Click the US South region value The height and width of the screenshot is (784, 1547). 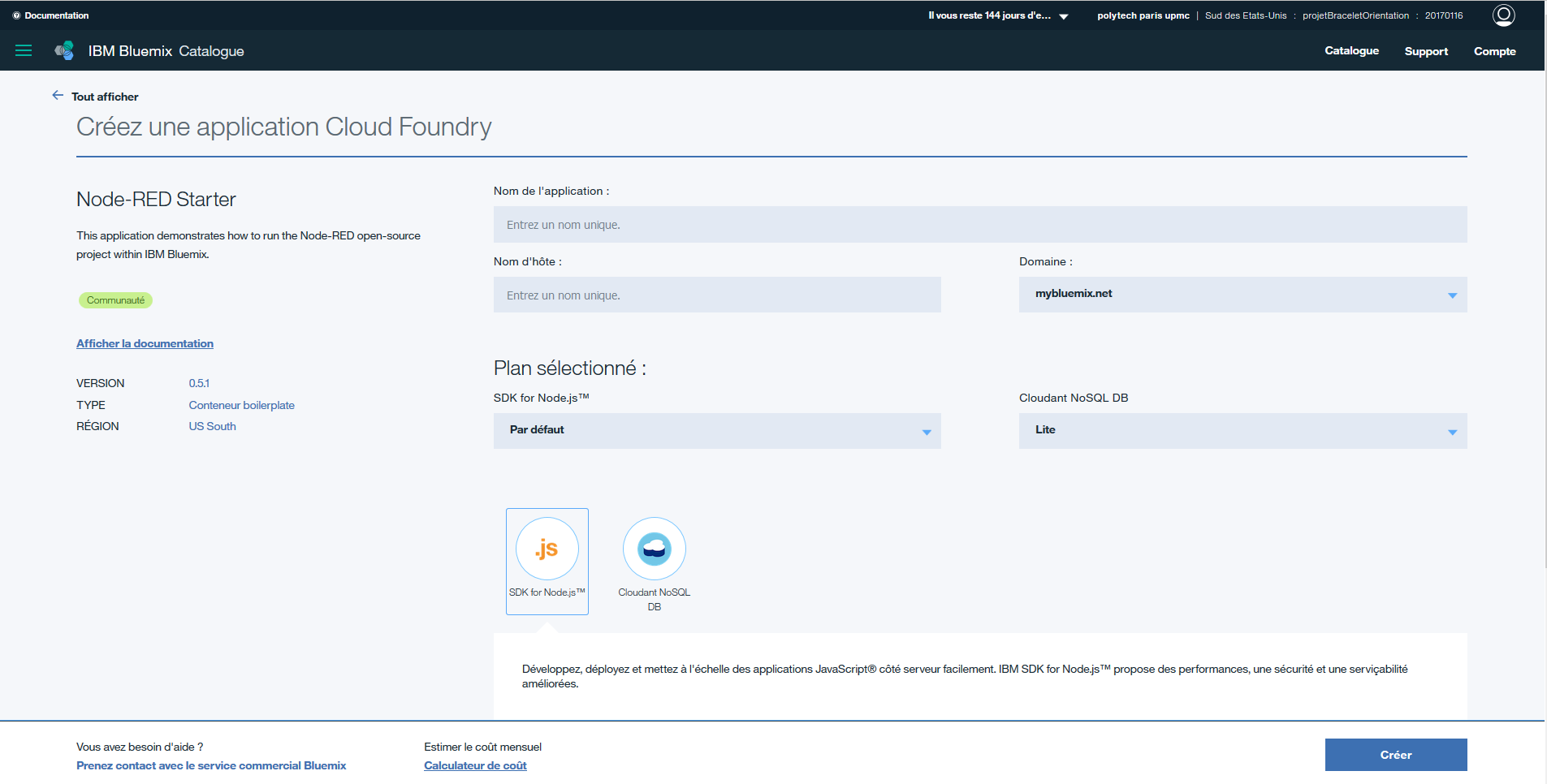212,426
